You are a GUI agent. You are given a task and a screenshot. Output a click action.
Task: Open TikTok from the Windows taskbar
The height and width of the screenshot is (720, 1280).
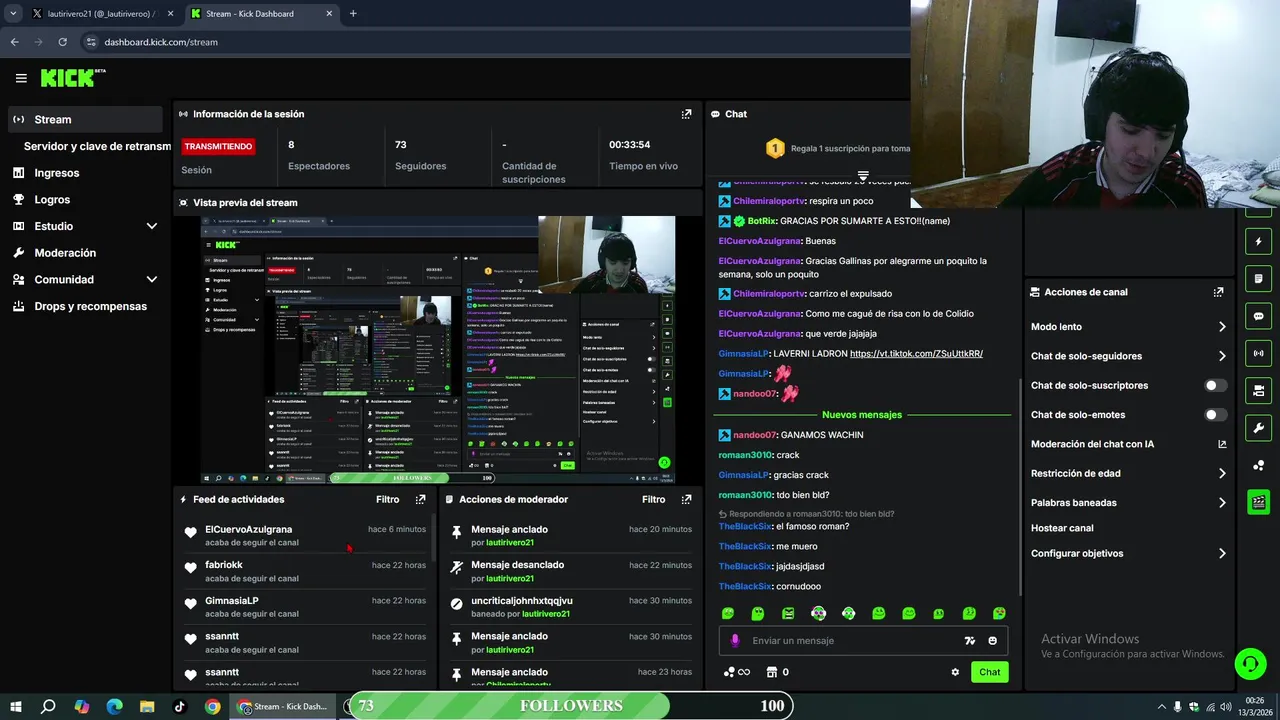pyautogui.click(x=179, y=706)
